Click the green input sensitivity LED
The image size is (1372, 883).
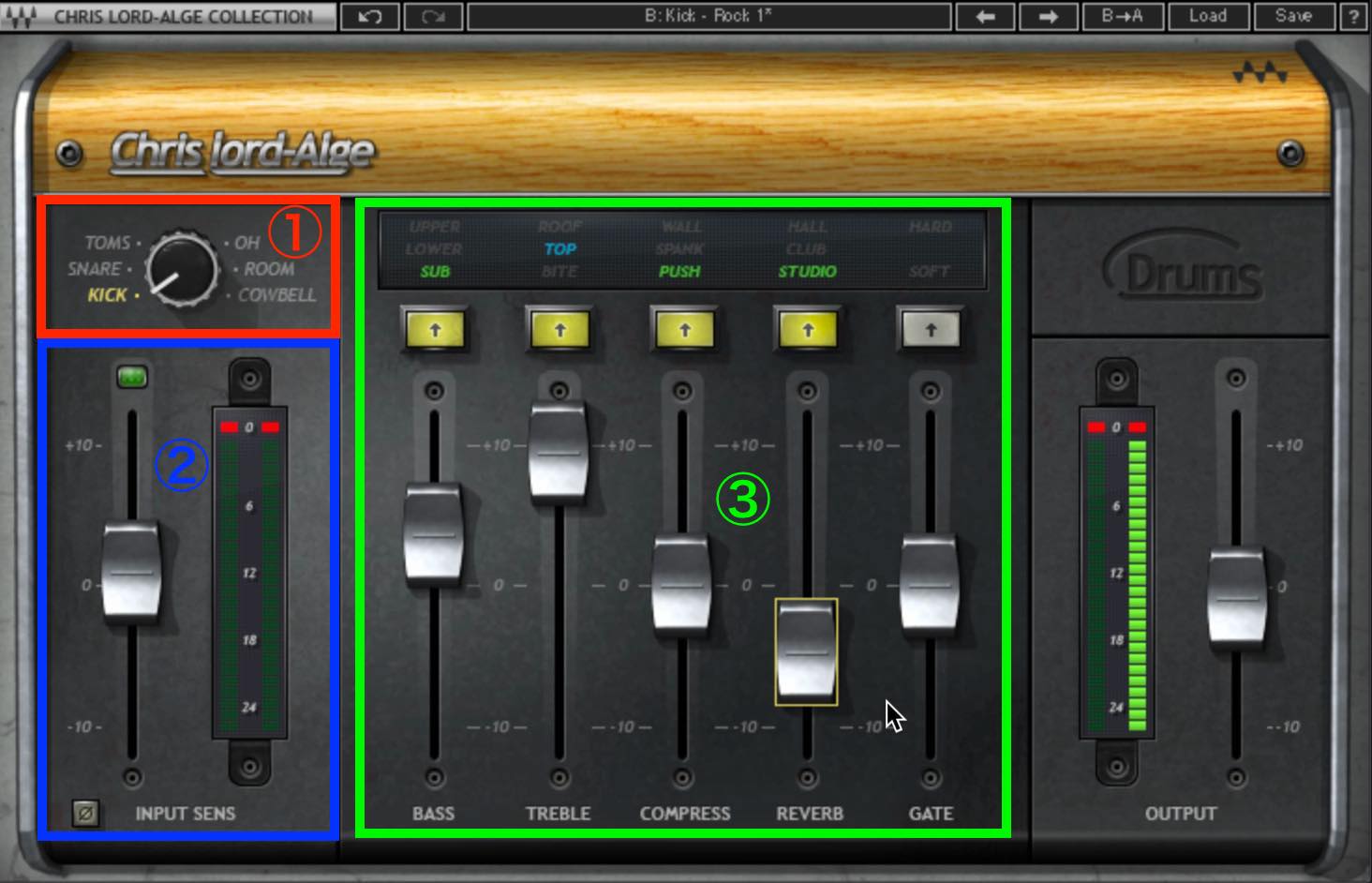[x=132, y=377]
